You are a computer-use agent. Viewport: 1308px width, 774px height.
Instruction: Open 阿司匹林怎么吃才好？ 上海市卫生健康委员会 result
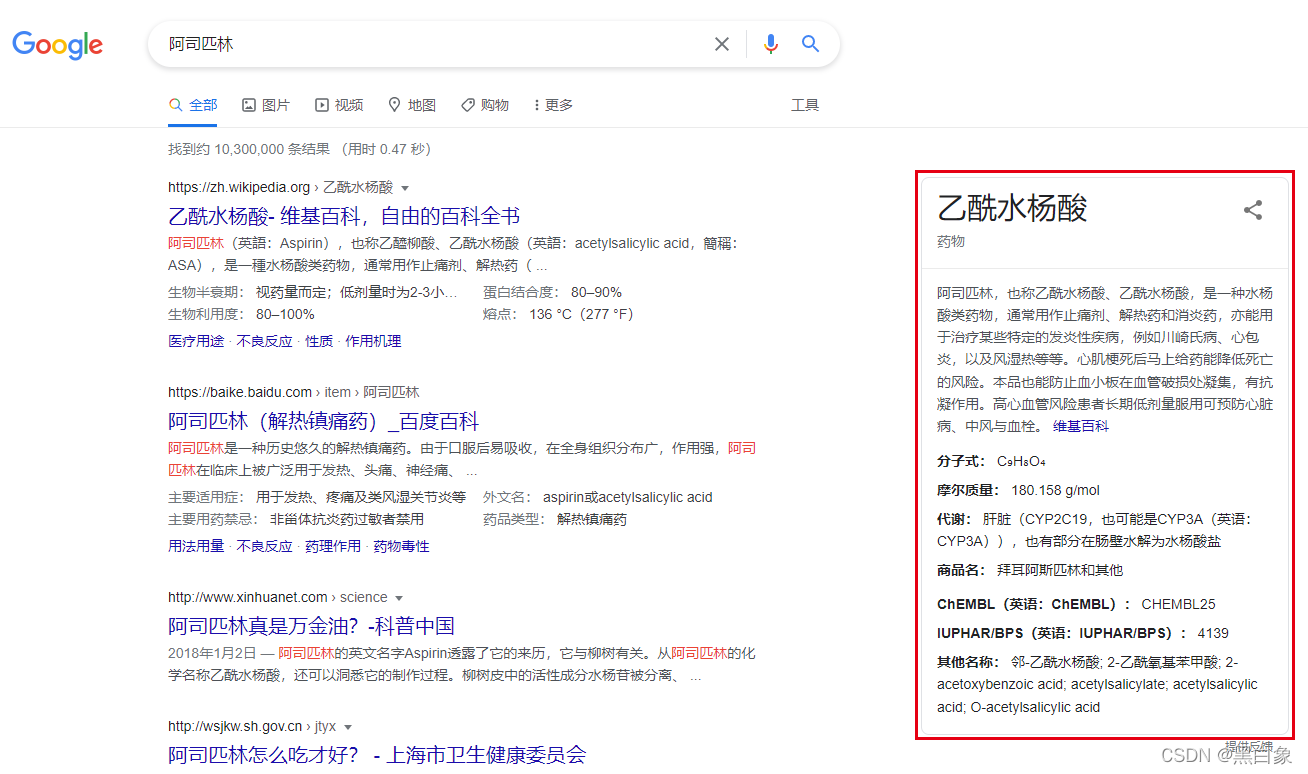(x=377, y=755)
